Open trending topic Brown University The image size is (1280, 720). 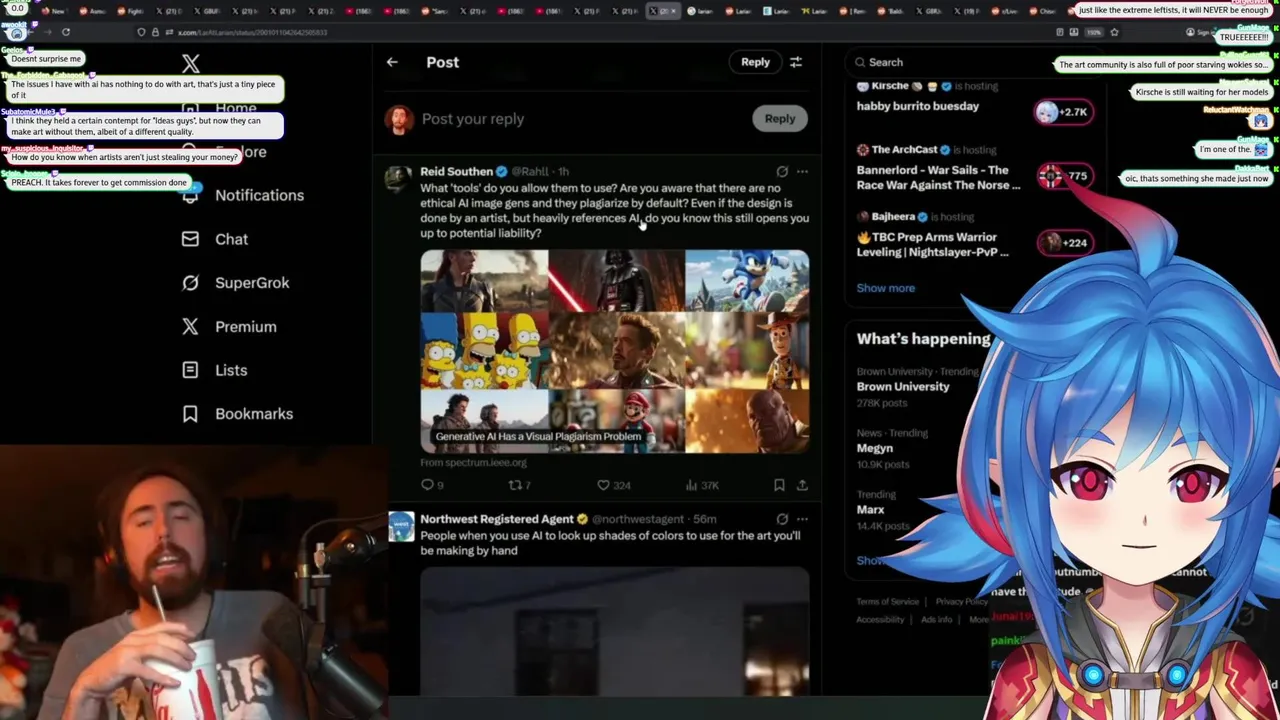[x=903, y=386]
